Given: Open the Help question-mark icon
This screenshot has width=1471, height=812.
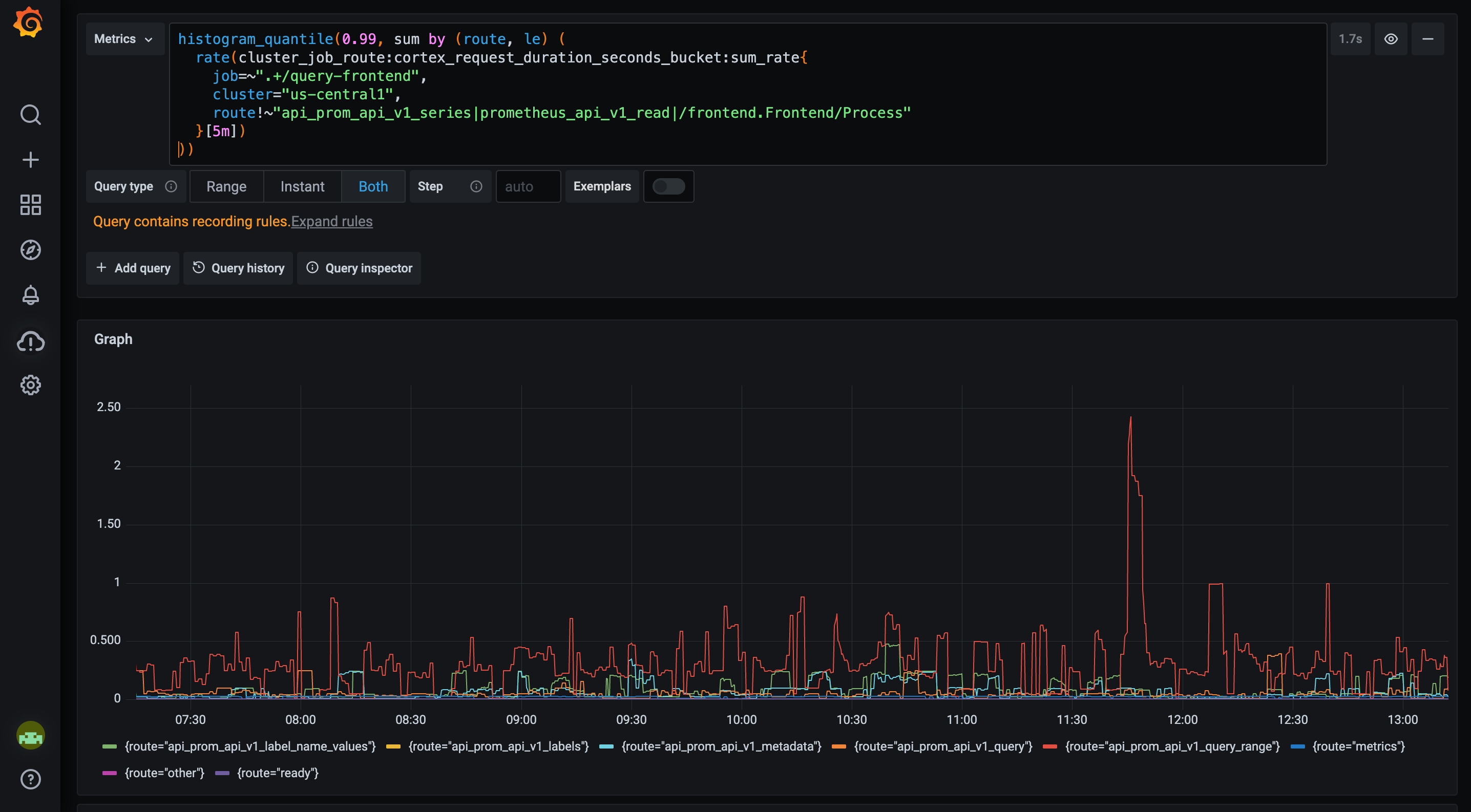Looking at the screenshot, I should coord(30,779).
